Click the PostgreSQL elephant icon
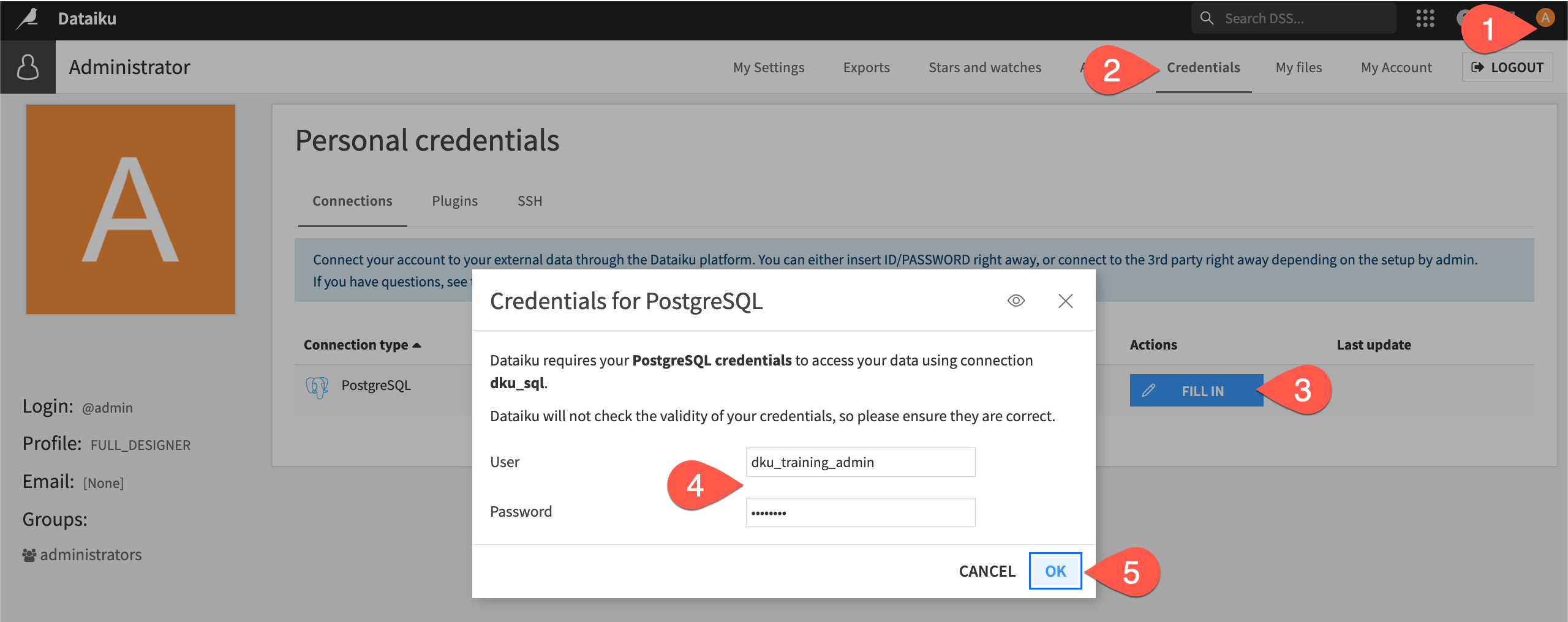The width and height of the screenshot is (1568, 622). [x=317, y=386]
